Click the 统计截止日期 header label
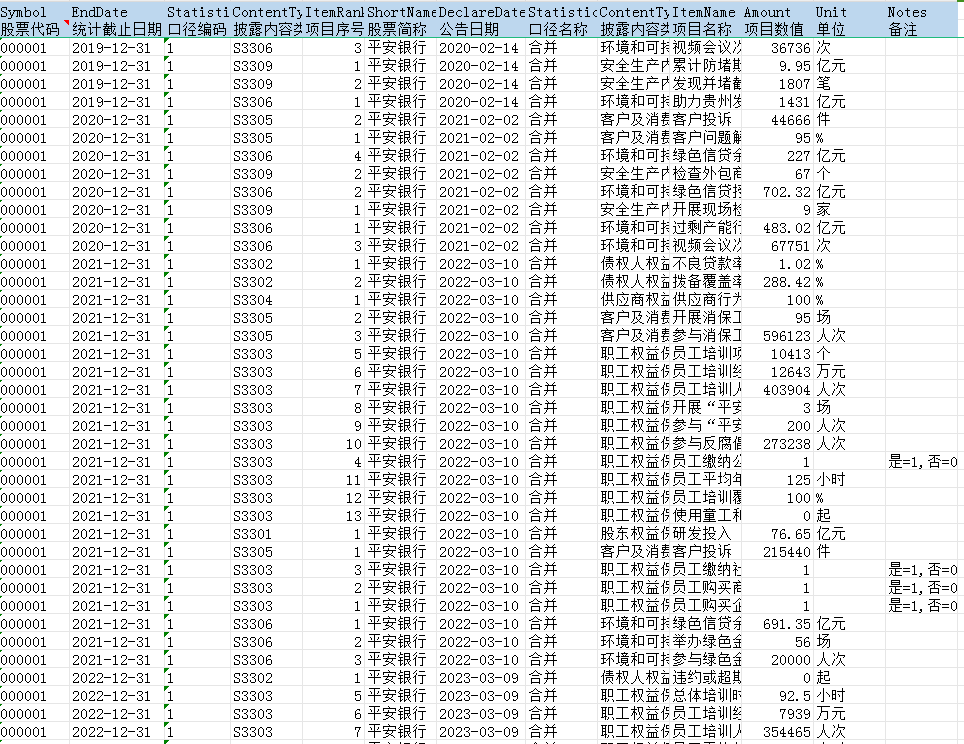 (x=117, y=29)
